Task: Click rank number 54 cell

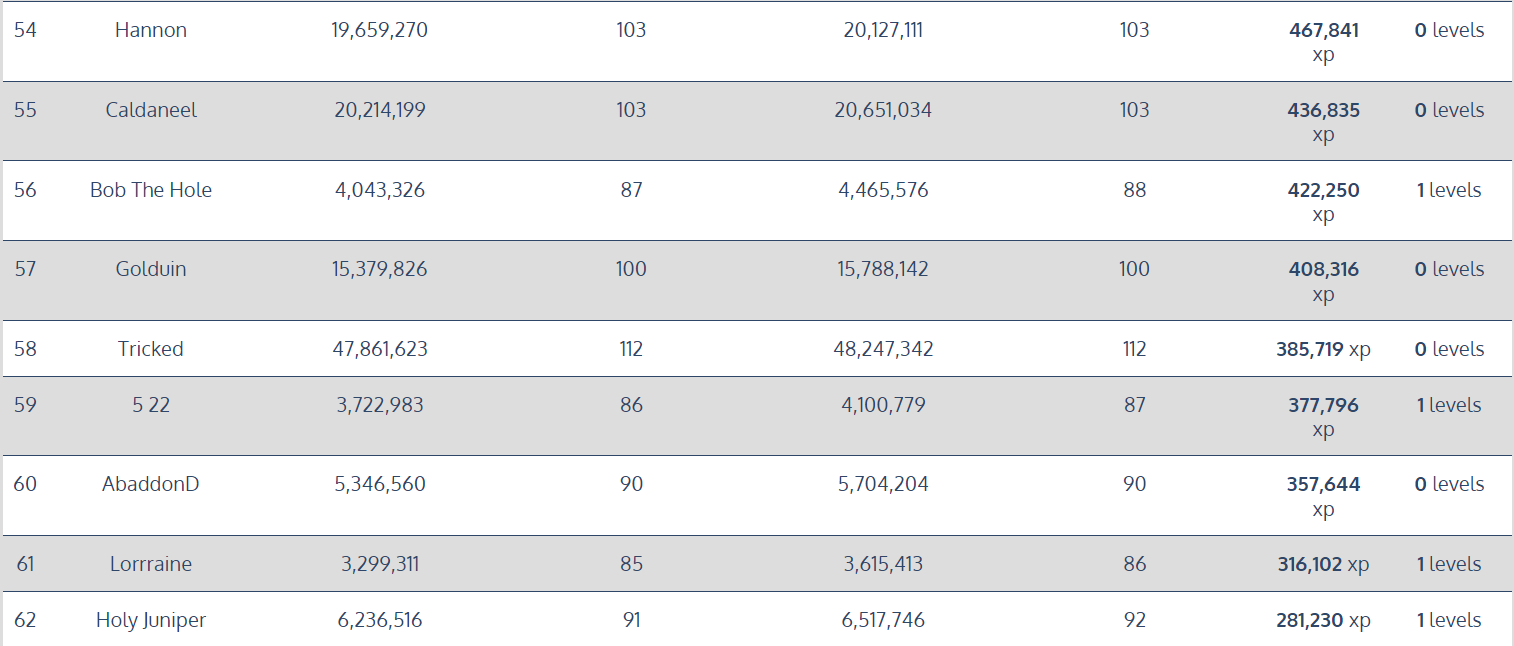Action: pos(25,30)
